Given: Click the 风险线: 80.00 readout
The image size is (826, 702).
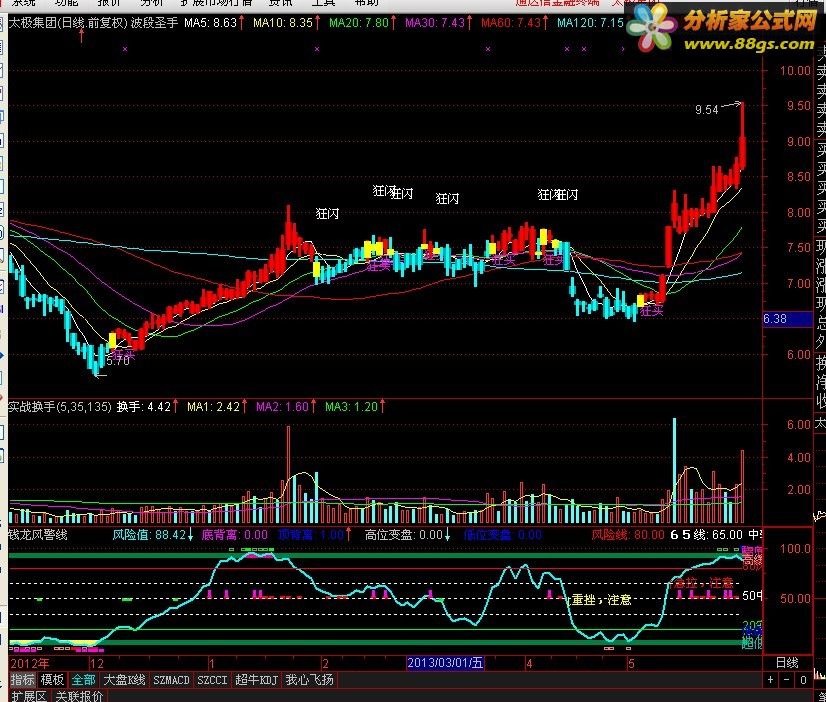Looking at the screenshot, I should (627, 535).
